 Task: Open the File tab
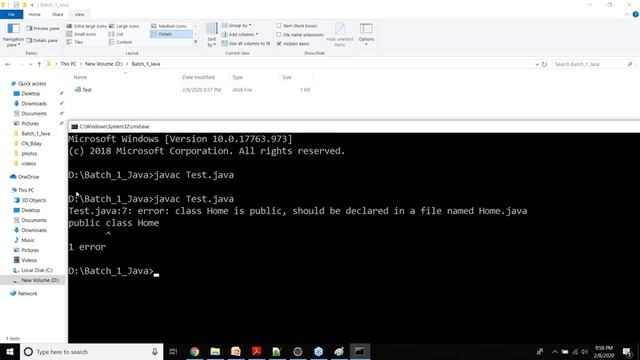tap(11, 14)
